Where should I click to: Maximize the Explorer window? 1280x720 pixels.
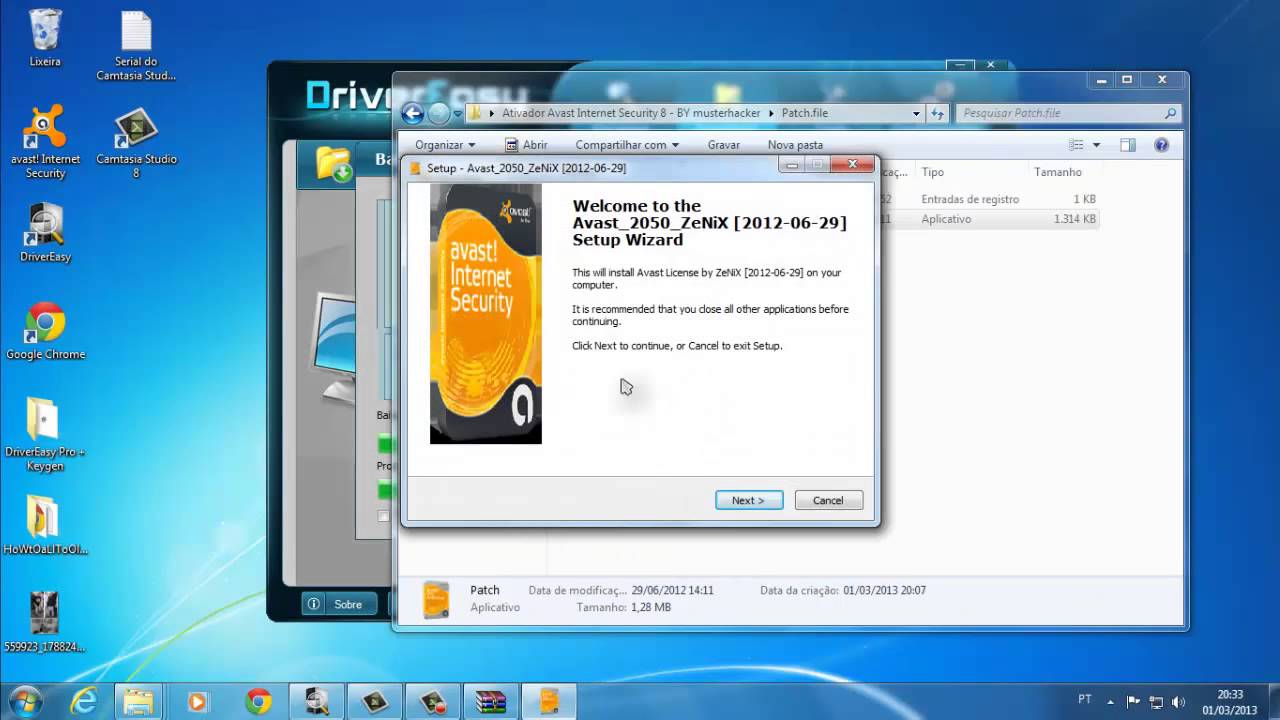point(1127,79)
